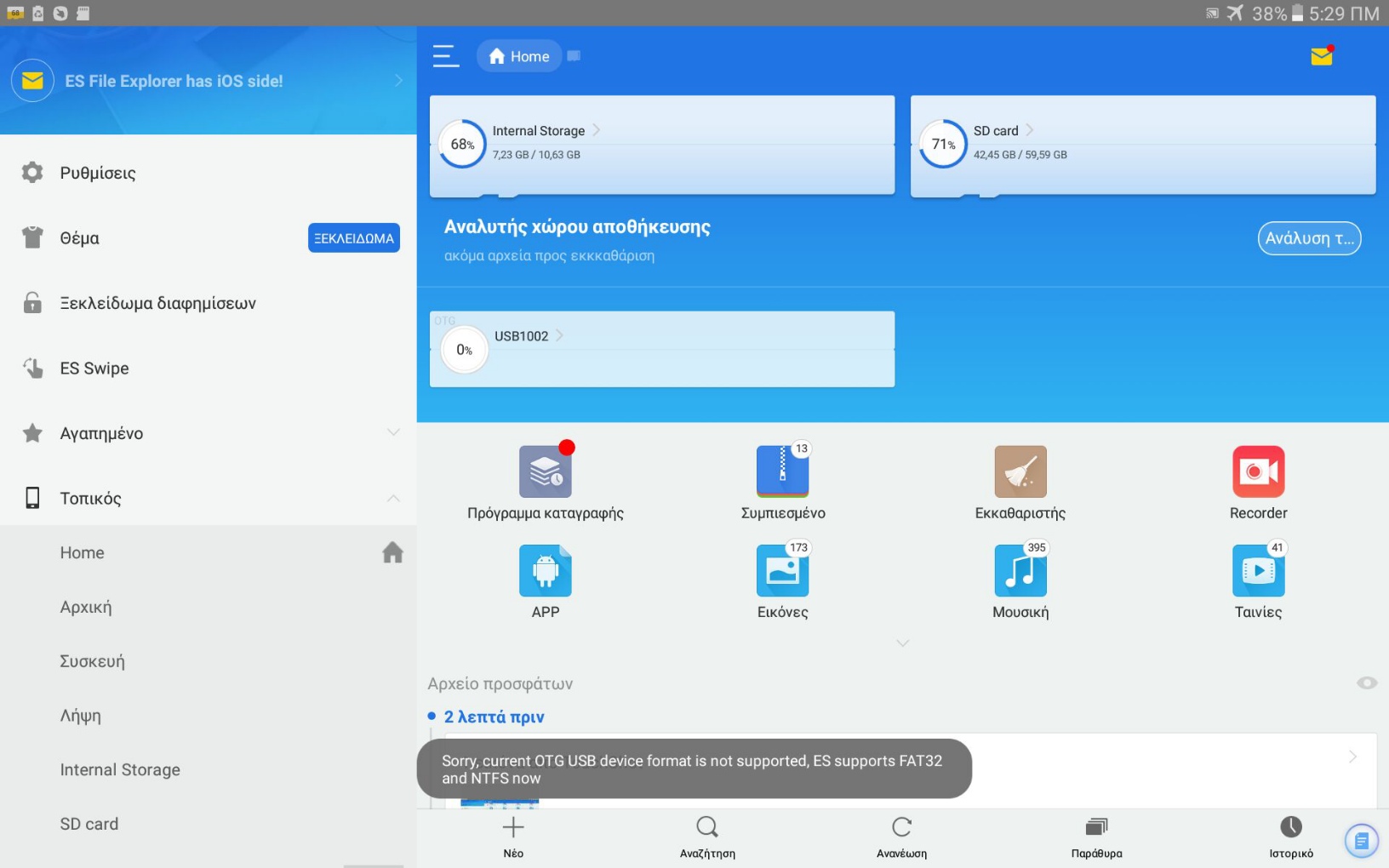Screen dimensions: 1389x868
Task: Open the Recorder tool icon
Action: (1257, 472)
